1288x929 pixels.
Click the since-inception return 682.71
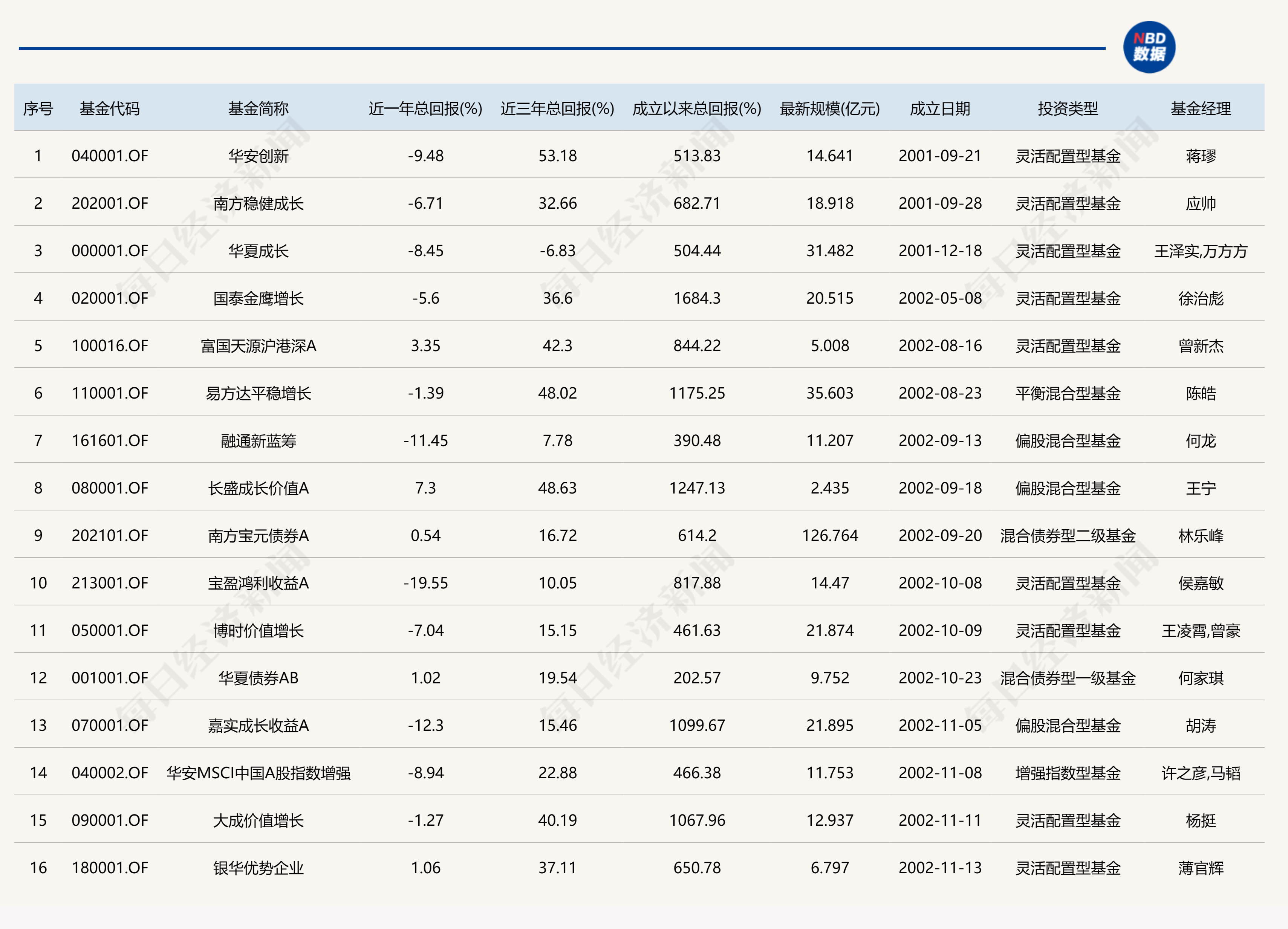697,203
